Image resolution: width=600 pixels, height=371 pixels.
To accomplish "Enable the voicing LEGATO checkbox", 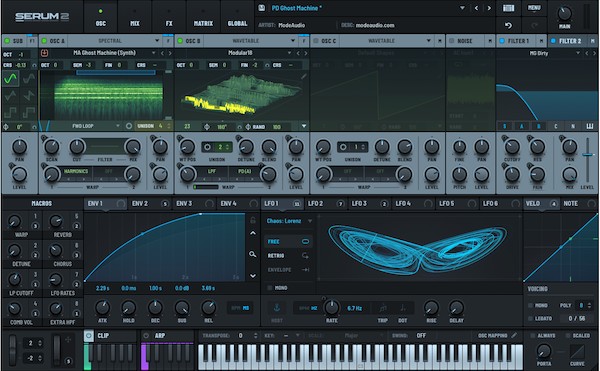I will pyautogui.click(x=530, y=318).
